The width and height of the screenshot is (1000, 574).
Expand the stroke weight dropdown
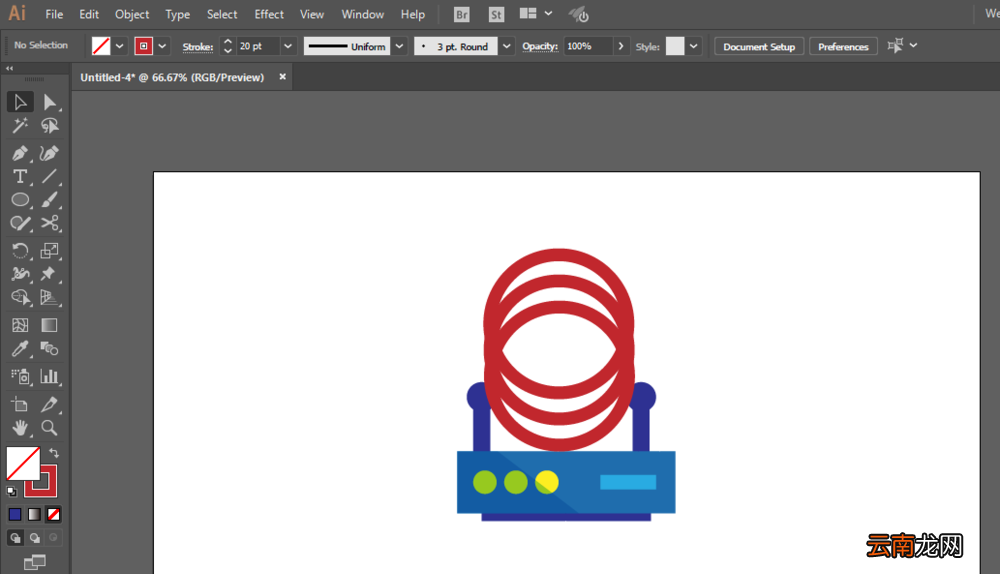tap(288, 46)
